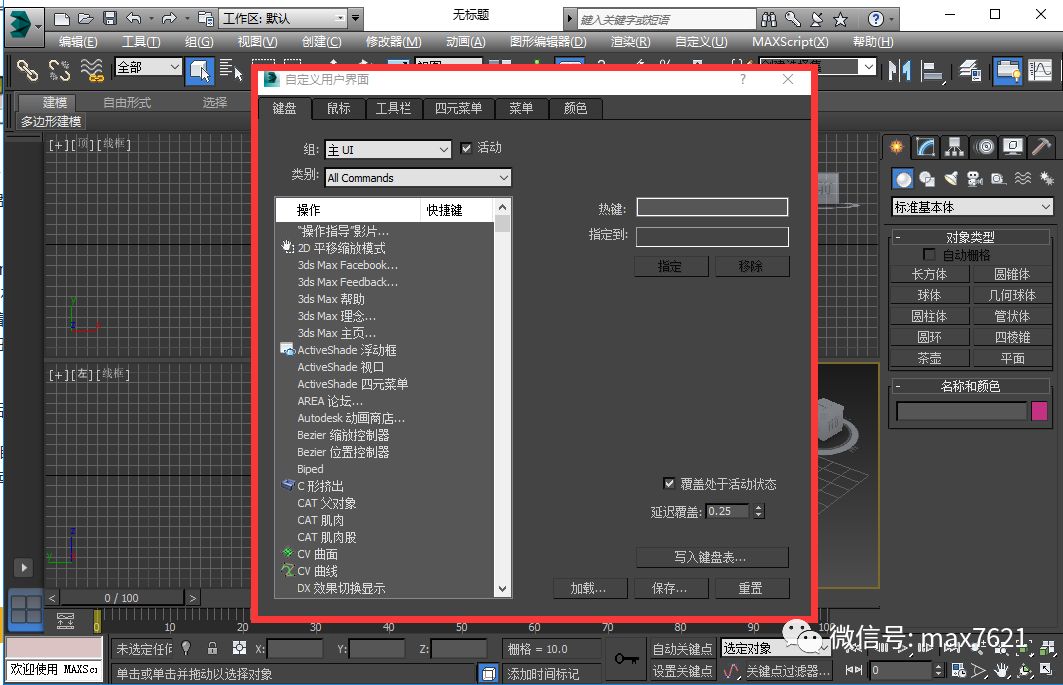Open the 组 dropdown showing 主 UI
Screen dimensions: 1063x685
click(x=388, y=149)
